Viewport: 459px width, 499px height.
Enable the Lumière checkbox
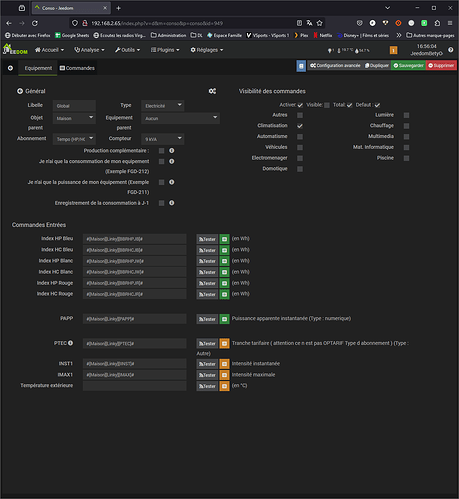pos(406,115)
